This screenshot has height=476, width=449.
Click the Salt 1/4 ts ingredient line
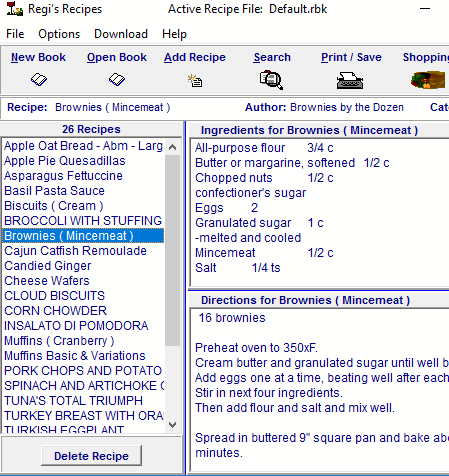tap(238, 268)
